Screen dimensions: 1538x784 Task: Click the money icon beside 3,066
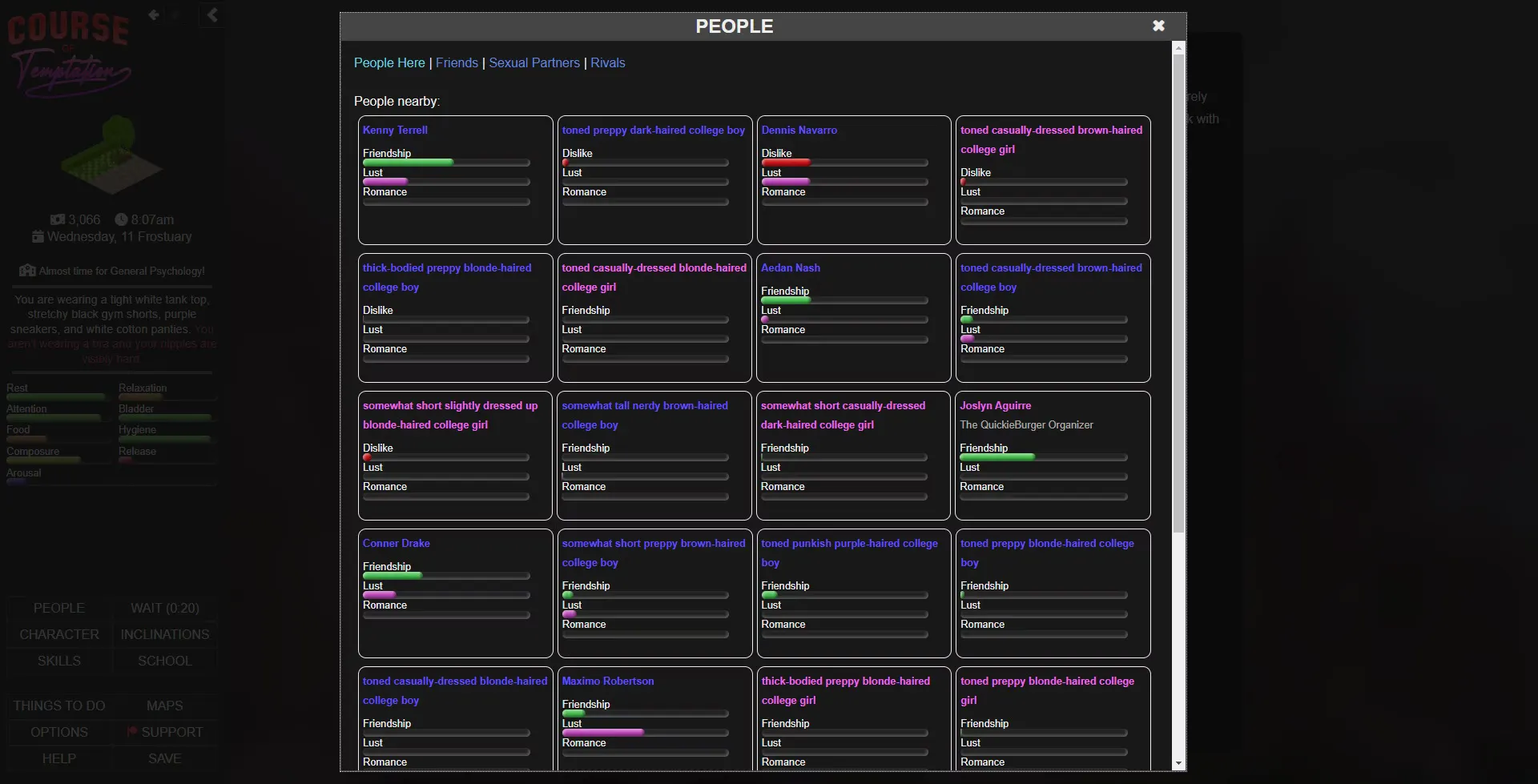click(58, 219)
